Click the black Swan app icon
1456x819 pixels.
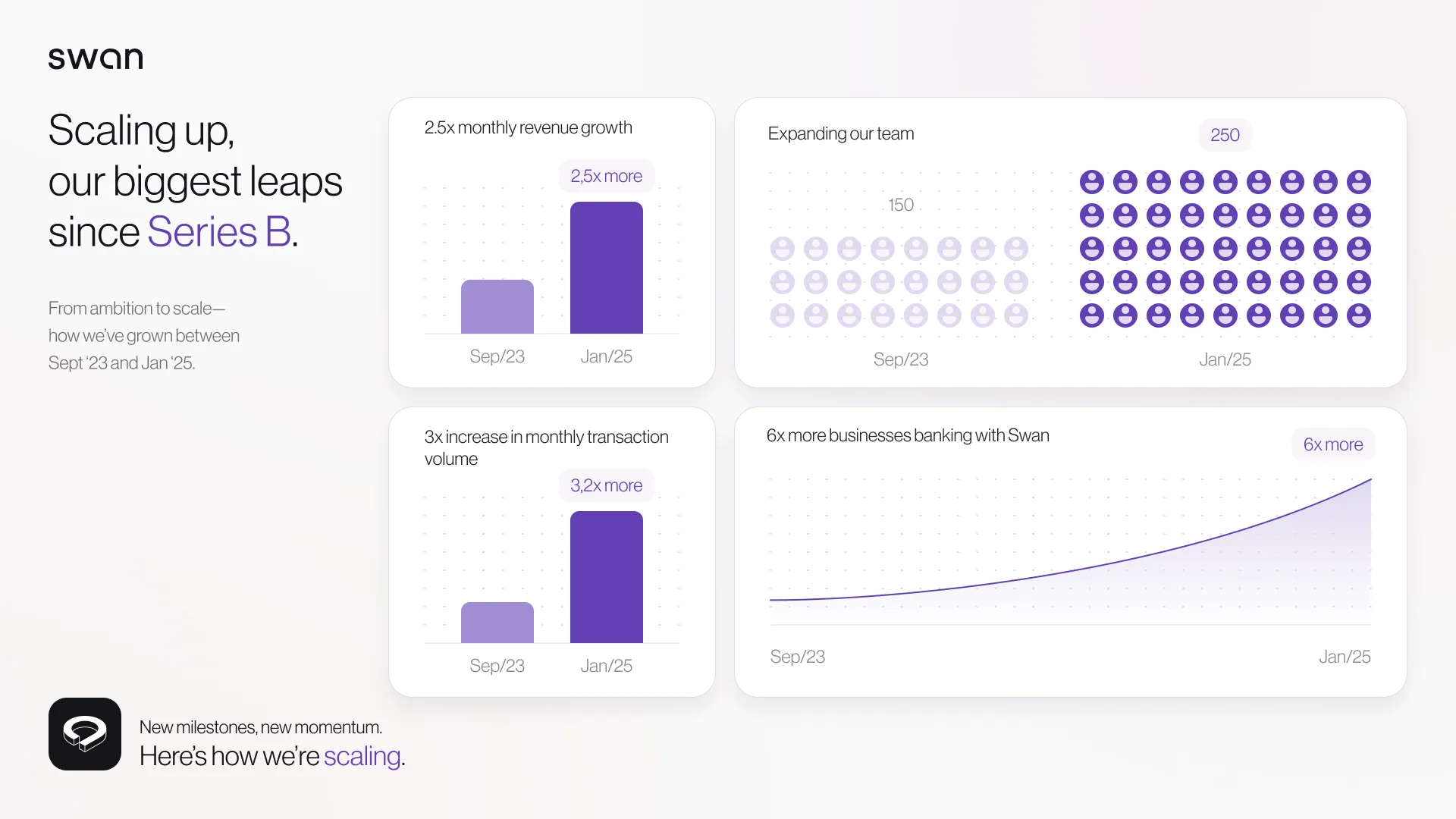pos(85,734)
